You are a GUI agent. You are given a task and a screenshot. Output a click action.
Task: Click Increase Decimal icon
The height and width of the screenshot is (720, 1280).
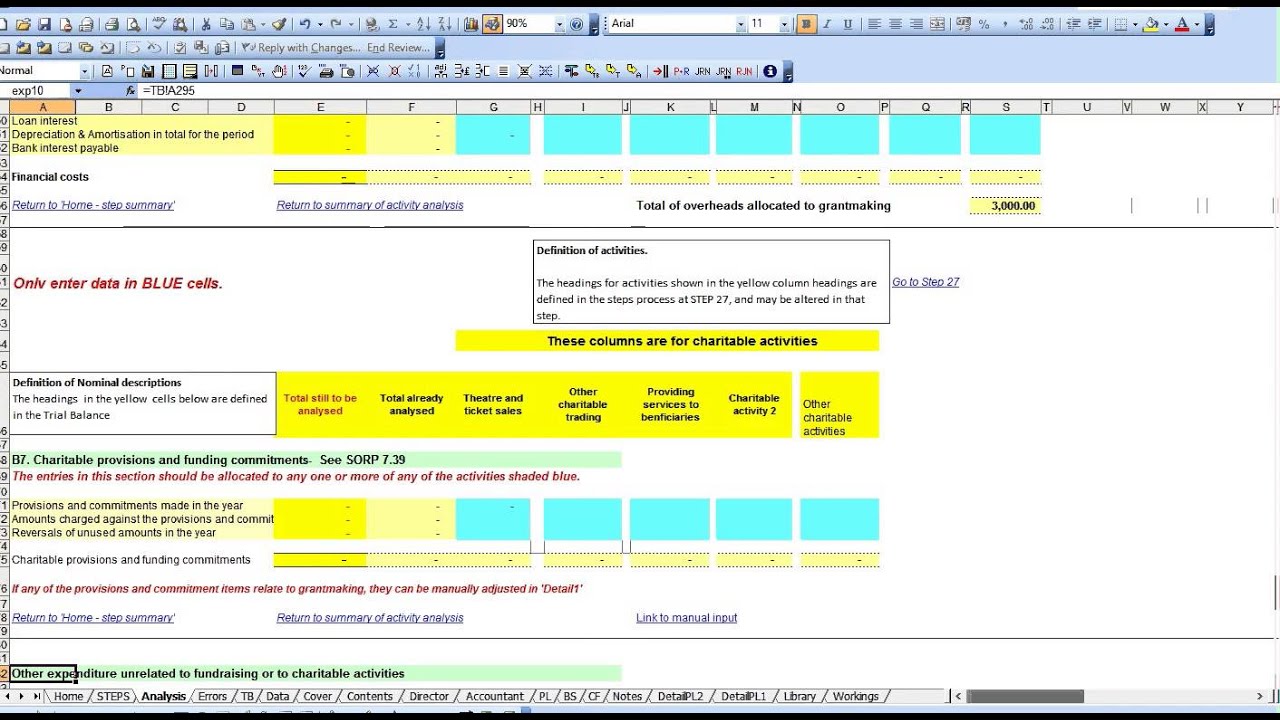click(x=1026, y=24)
